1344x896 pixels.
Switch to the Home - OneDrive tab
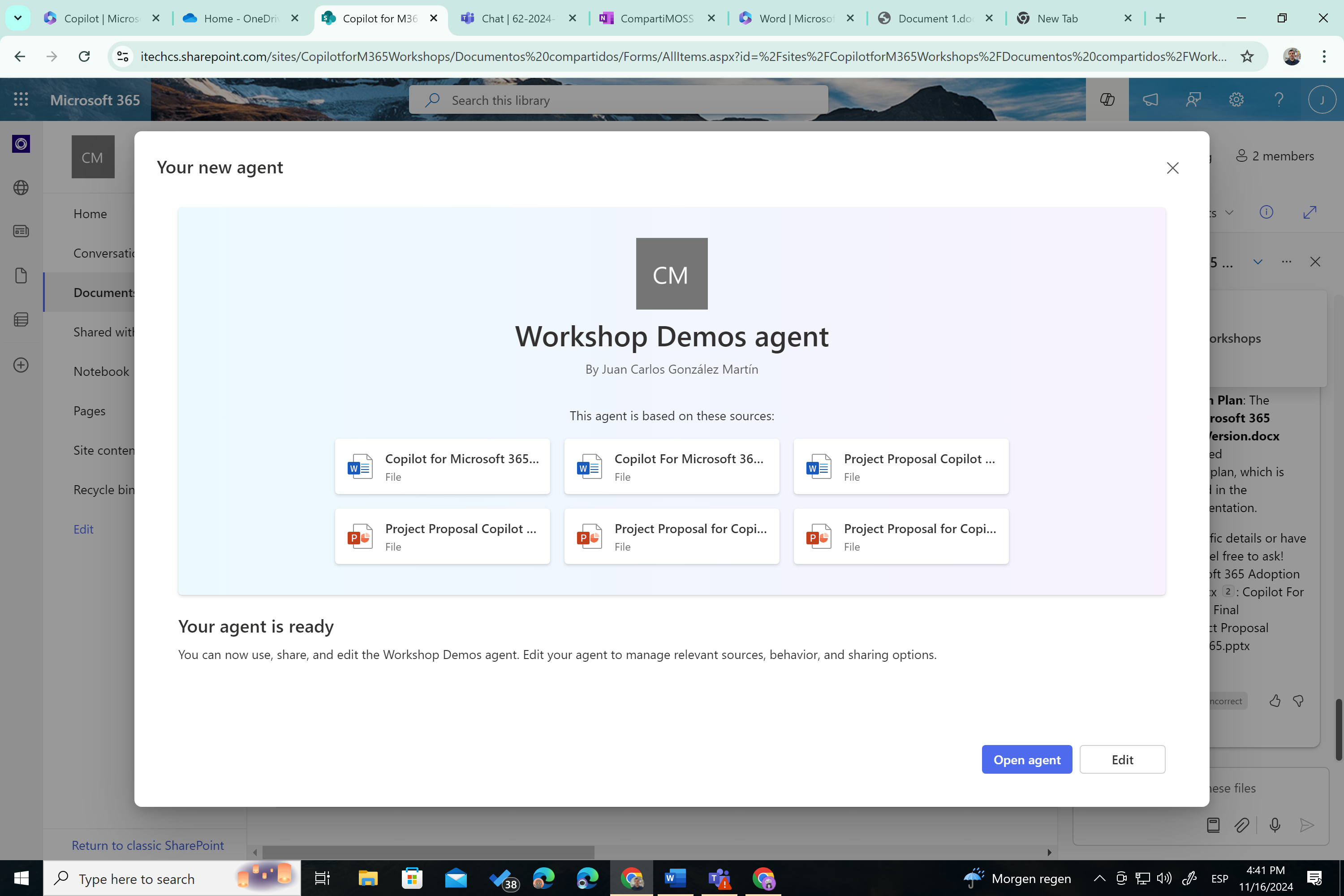click(241, 18)
